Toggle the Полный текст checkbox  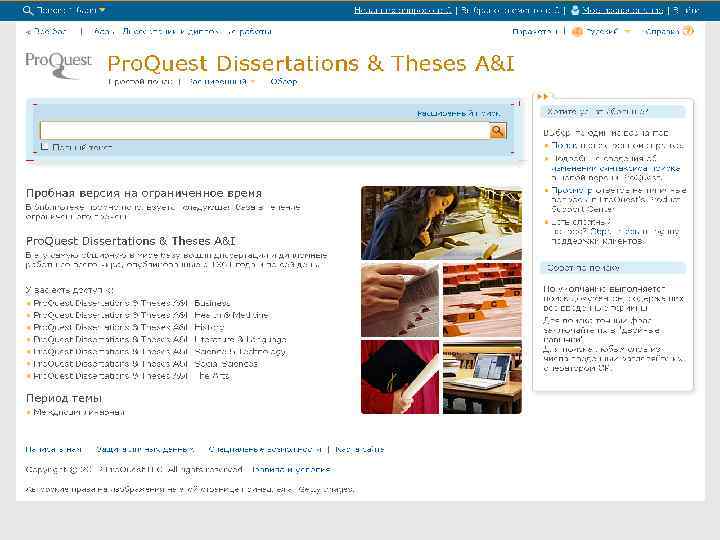pyautogui.click(x=44, y=146)
